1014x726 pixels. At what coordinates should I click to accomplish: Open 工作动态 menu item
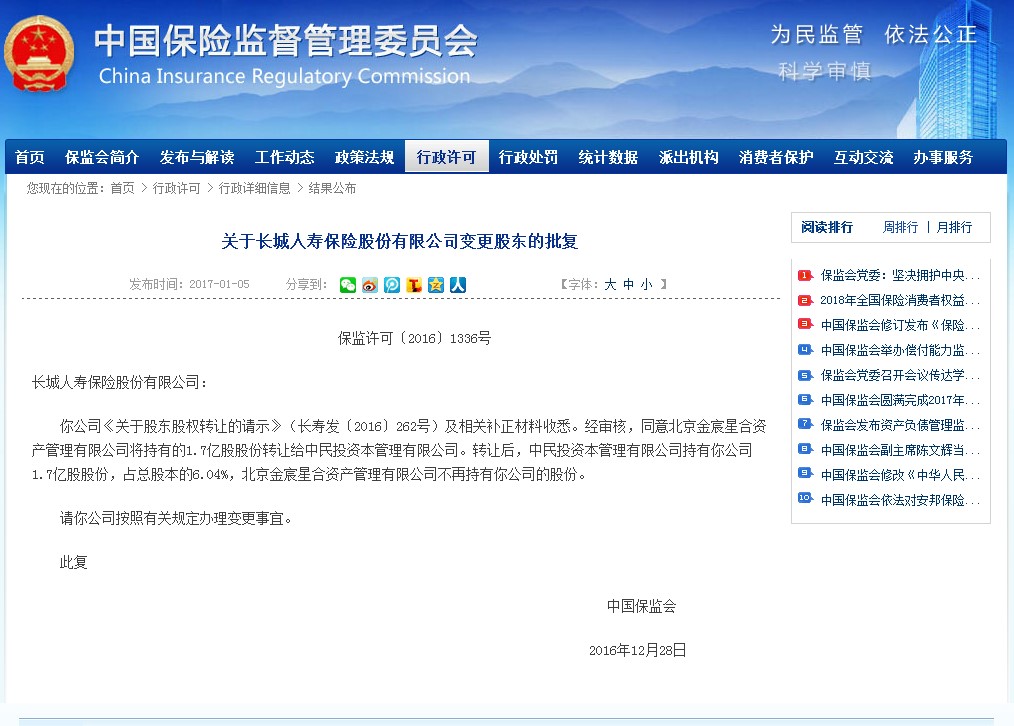pos(285,157)
